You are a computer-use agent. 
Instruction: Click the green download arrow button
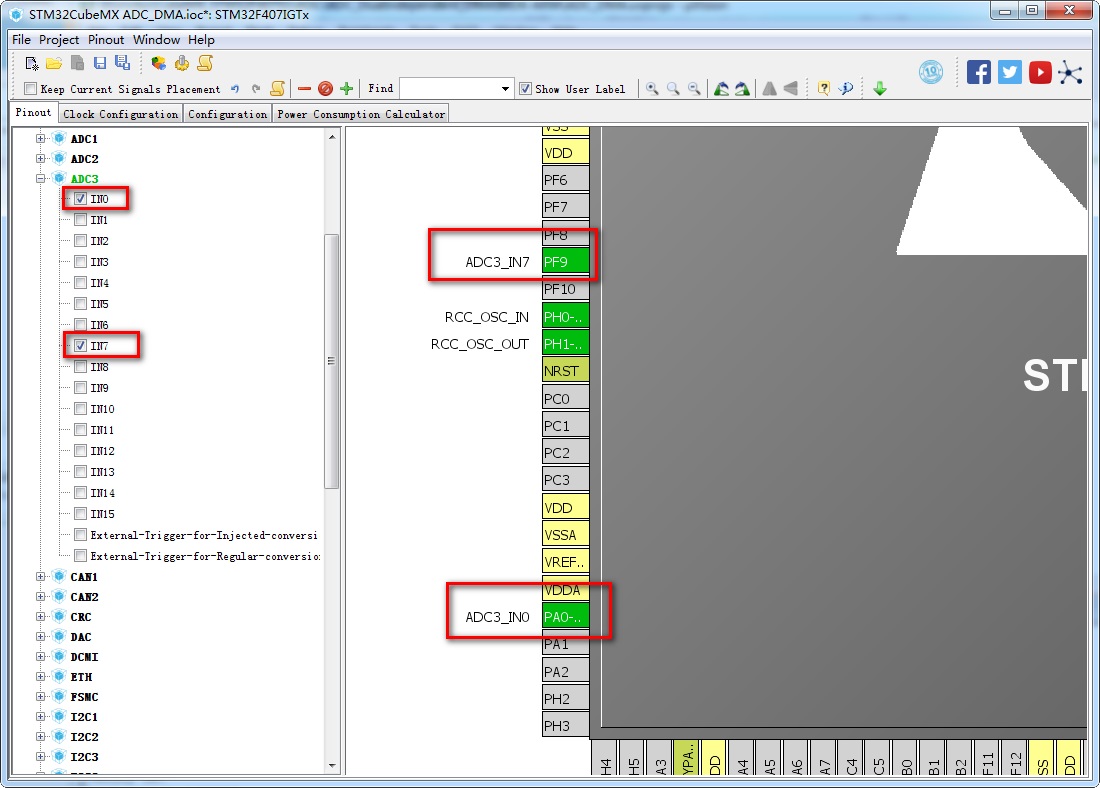[x=879, y=88]
